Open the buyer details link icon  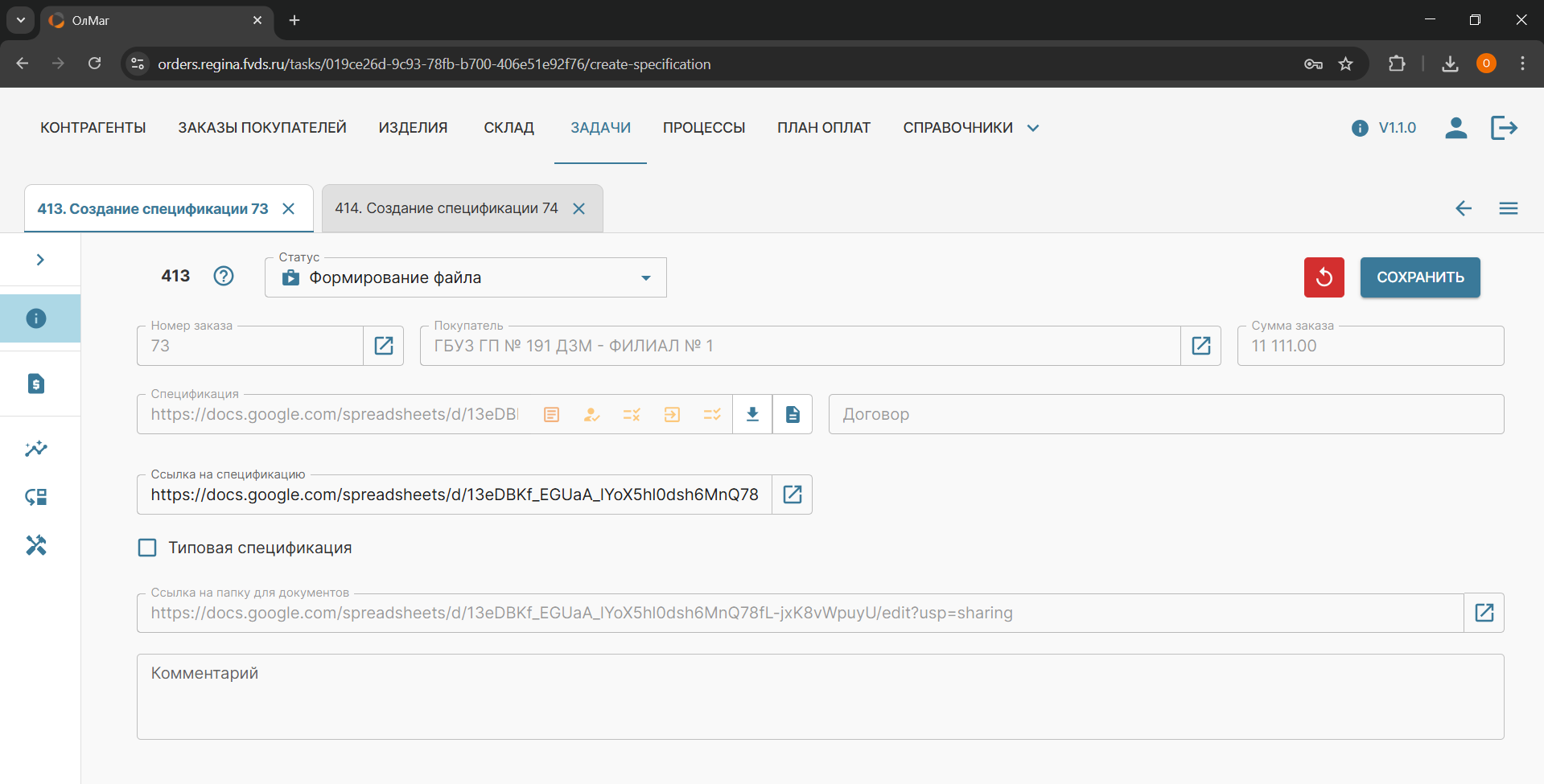1200,346
